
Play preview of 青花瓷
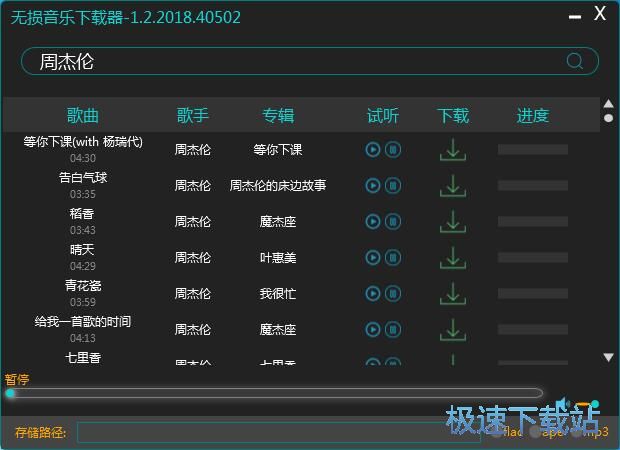pos(373,293)
